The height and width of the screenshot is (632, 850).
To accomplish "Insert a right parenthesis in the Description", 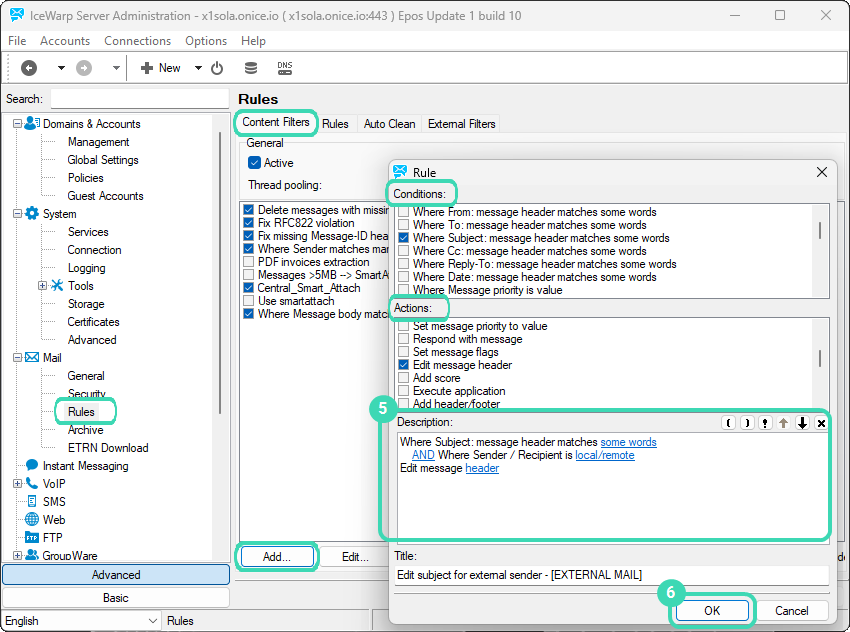I will (x=748, y=423).
